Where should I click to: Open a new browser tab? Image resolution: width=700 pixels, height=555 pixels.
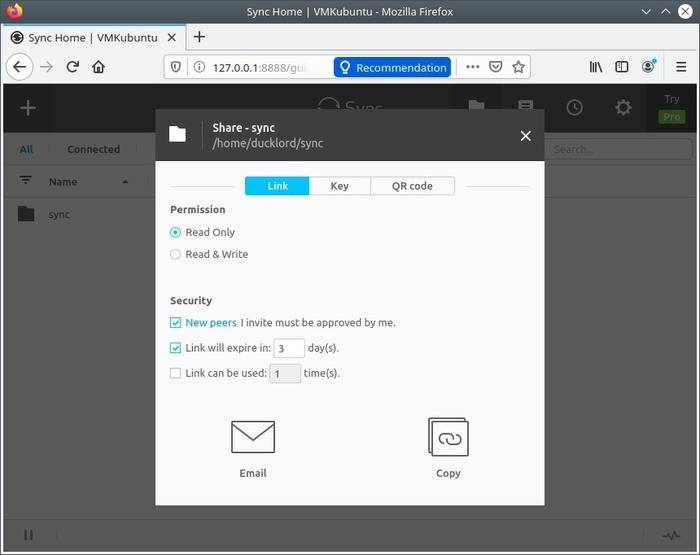coord(199,37)
